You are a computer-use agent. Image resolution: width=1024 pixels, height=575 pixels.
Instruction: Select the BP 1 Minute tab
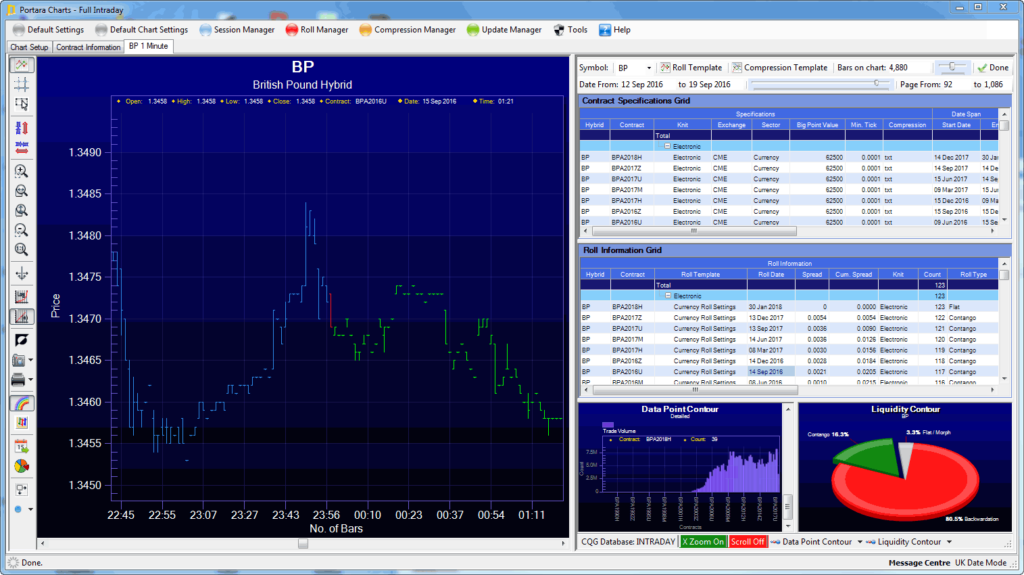pos(148,46)
